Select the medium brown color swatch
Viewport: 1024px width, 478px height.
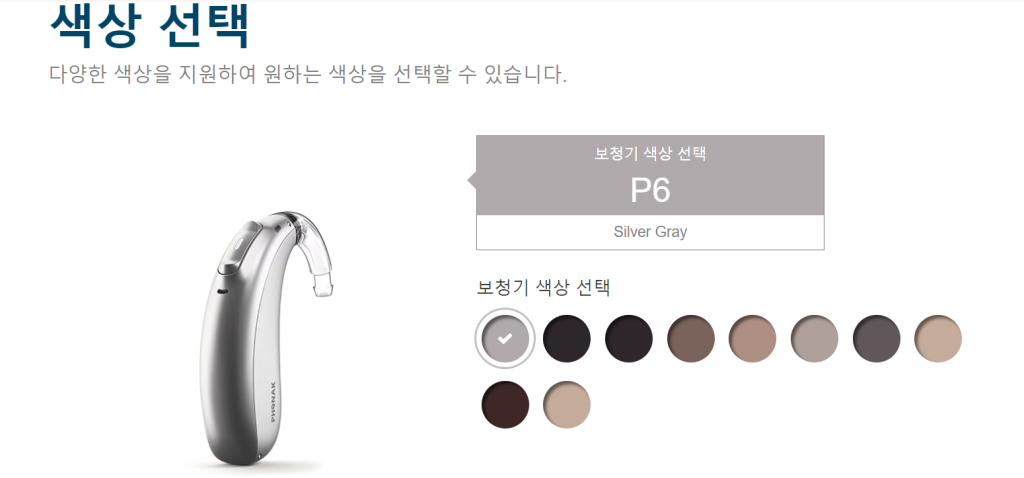click(691, 339)
